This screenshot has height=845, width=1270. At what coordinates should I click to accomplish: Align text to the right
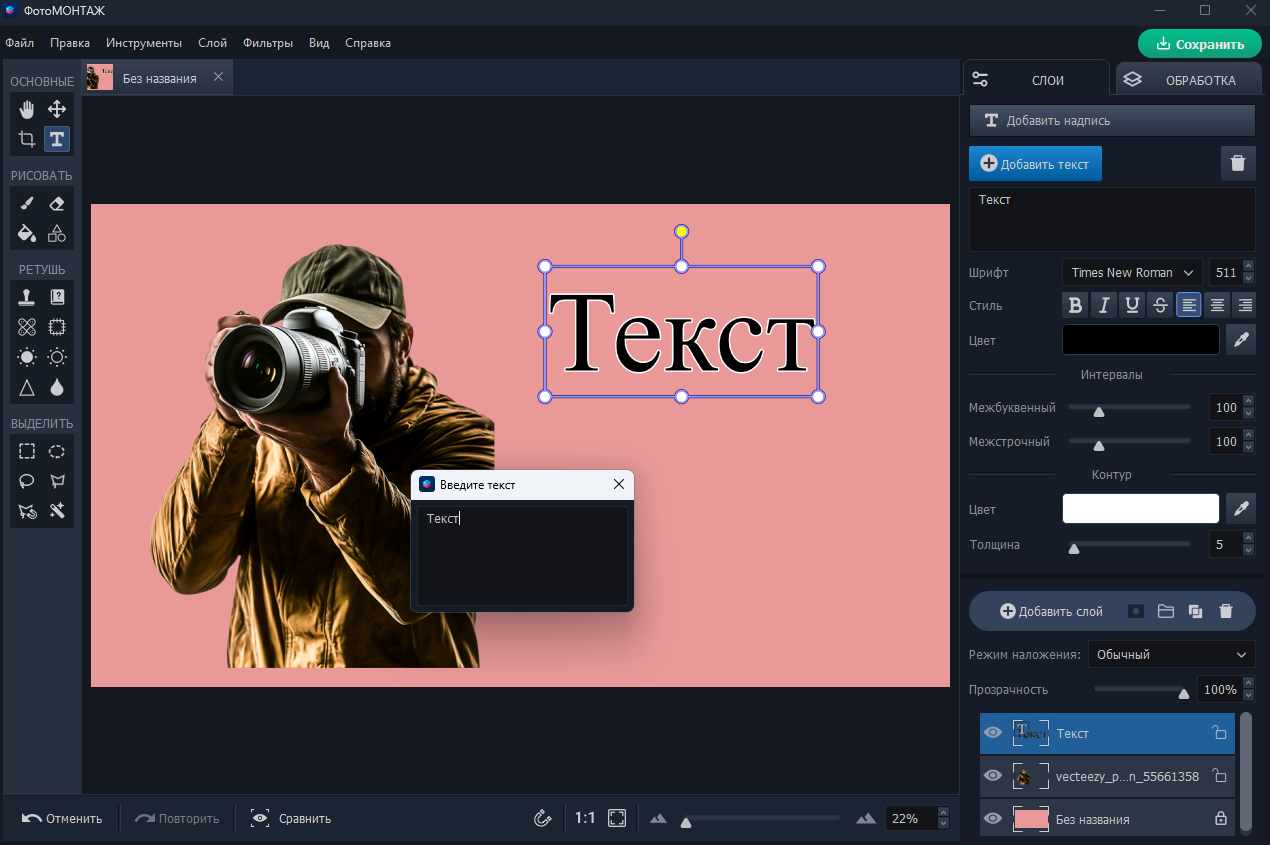[1245, 306]
